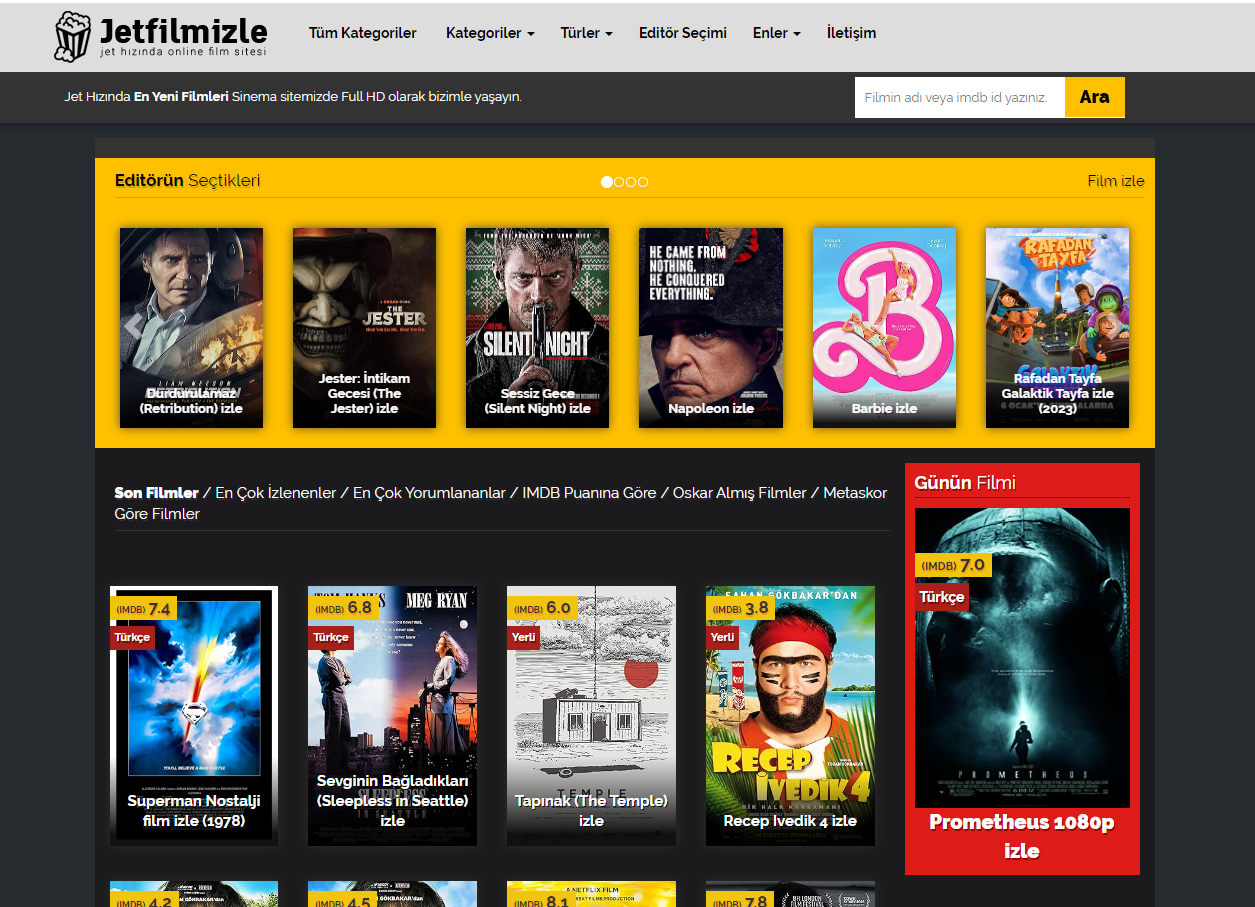The image size is (1255, 907).
Task: Open Recep Ivedik 4 movie poster
Action: pos(790,715)
